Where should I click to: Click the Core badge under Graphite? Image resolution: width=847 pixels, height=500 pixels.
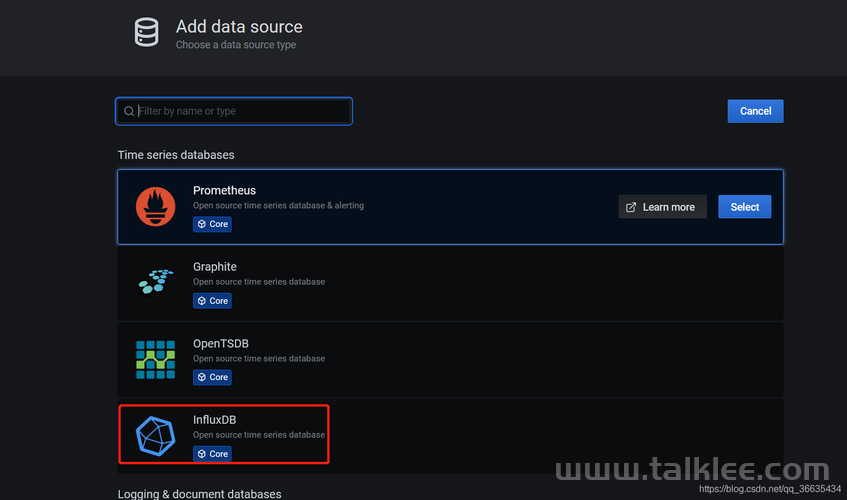click(x=212, y=301)
